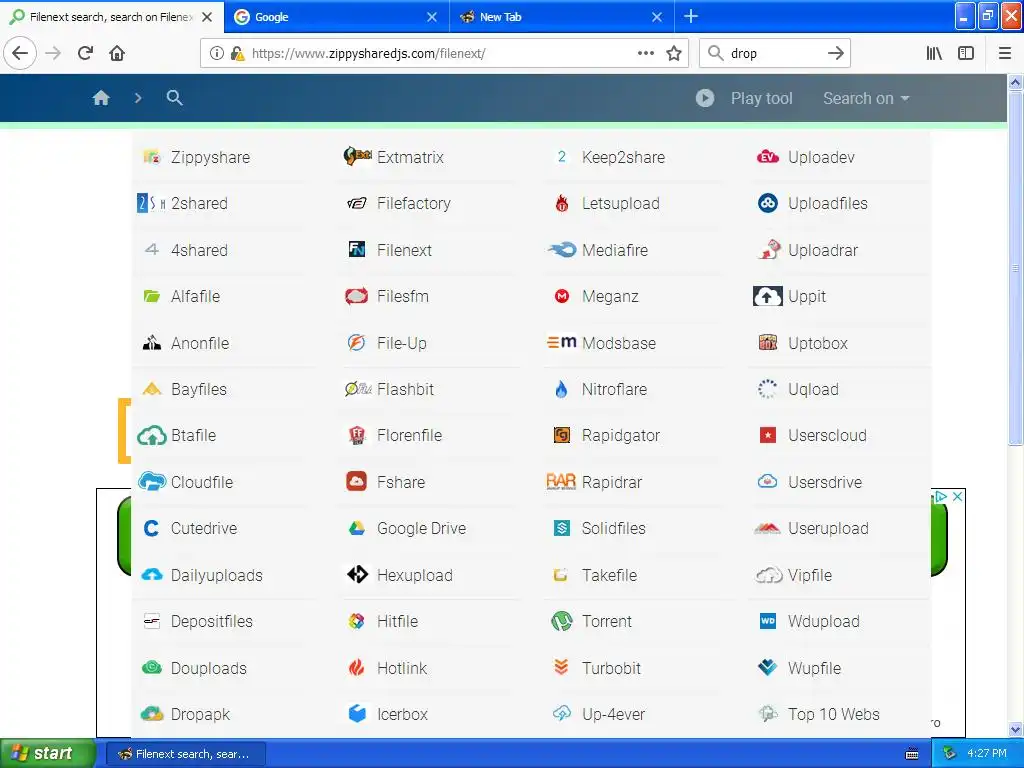Click the magnifier icon in site header
The width and height of the screenshot is (1024, 768).
pyautogui.click(x=174, y=98)
